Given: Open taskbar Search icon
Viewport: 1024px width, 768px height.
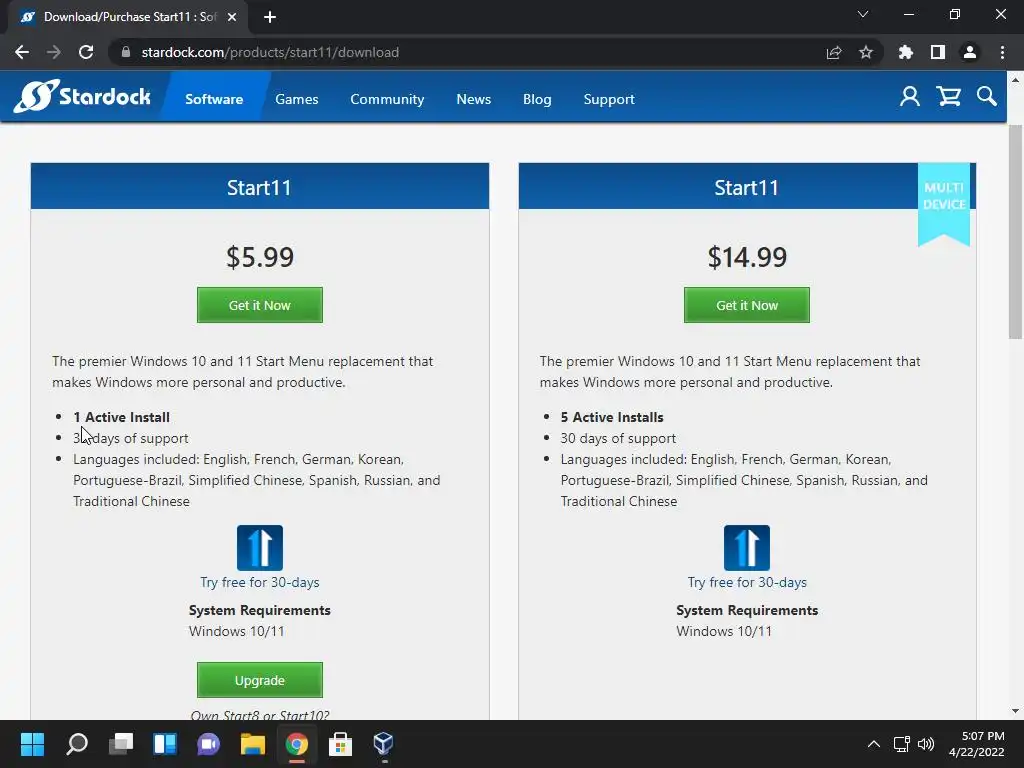Looking at the screenshot, I should pyautogui.click(x=77, y=743).
